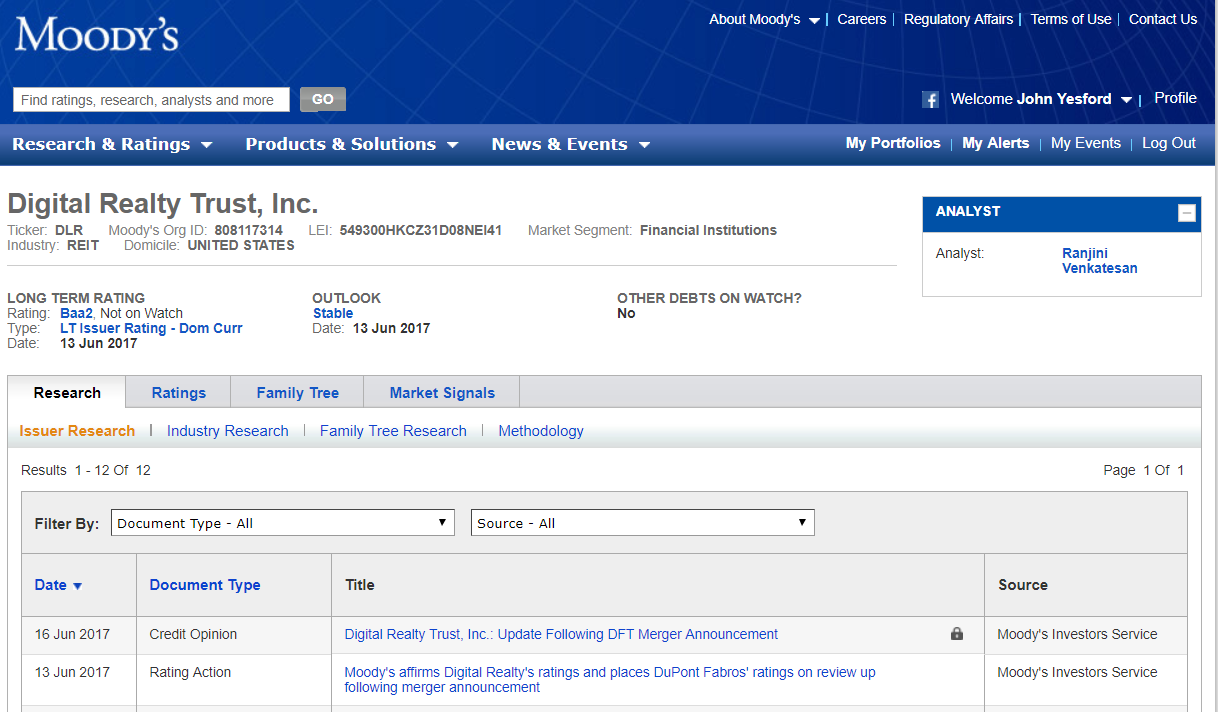Click inside the ratings search input field

pyautogui.click(x=150, y=99)
